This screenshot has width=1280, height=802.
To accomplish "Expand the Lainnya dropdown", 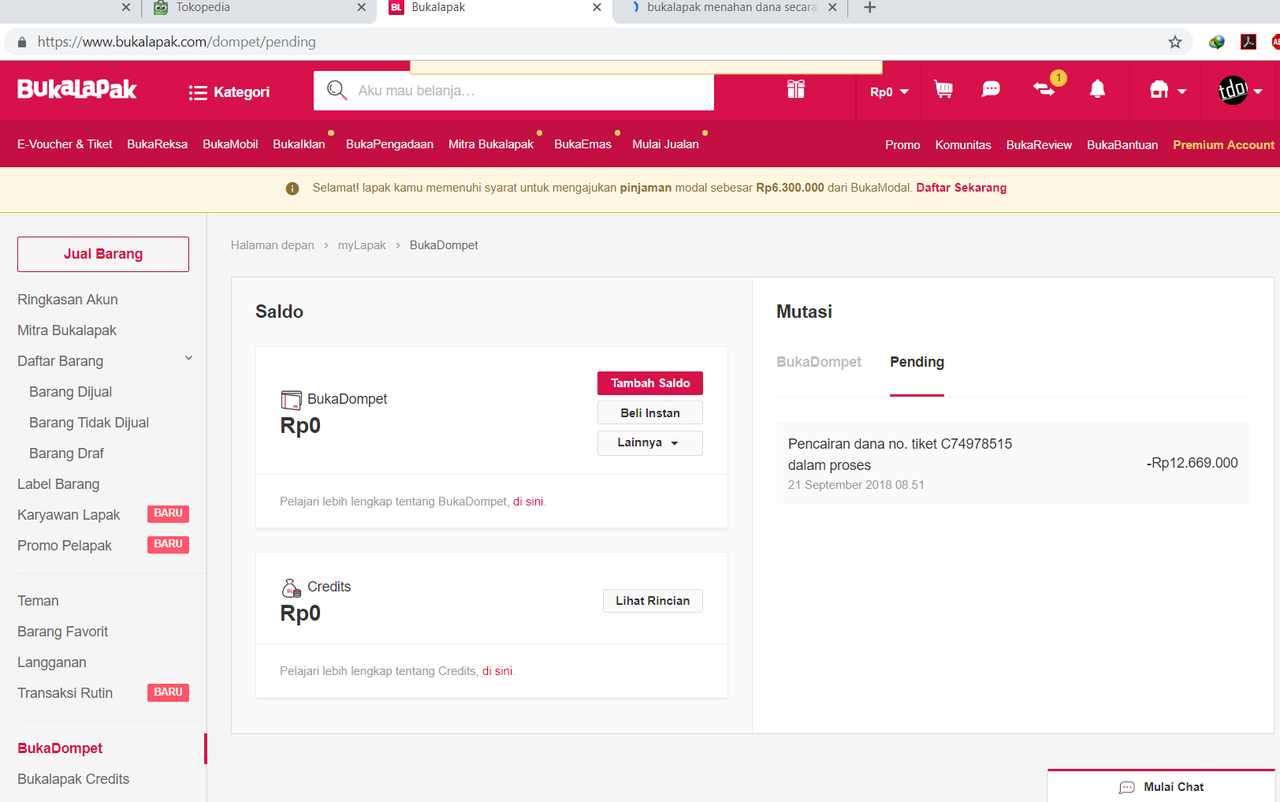I will (650, 443).
